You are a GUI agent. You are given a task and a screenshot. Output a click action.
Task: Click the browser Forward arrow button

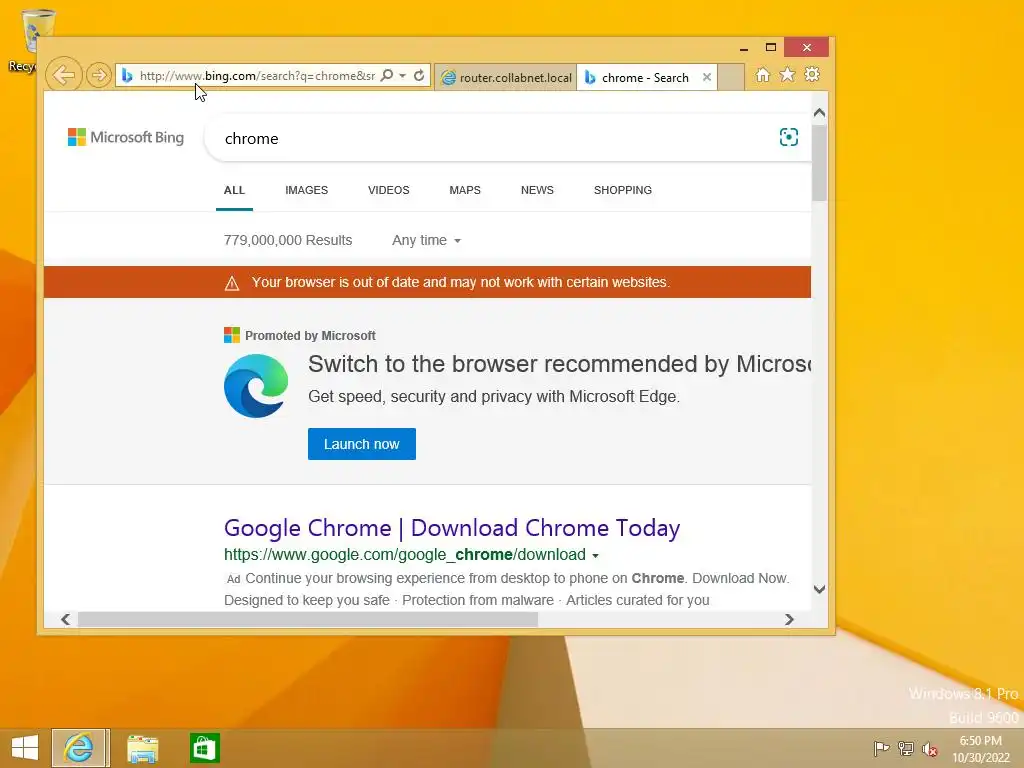99,75
